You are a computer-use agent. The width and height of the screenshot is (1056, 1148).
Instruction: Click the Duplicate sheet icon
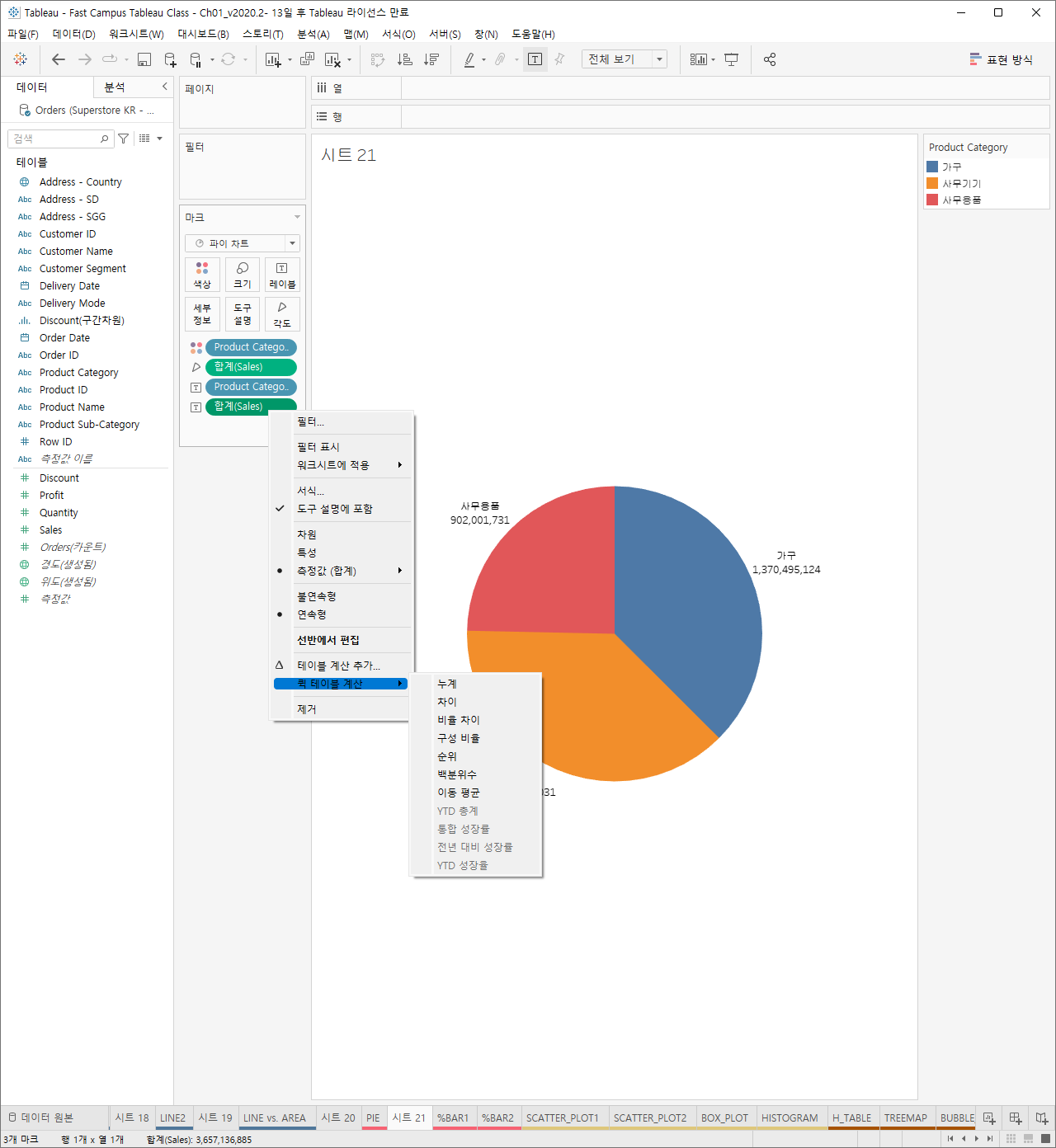(x=307, y=59)
